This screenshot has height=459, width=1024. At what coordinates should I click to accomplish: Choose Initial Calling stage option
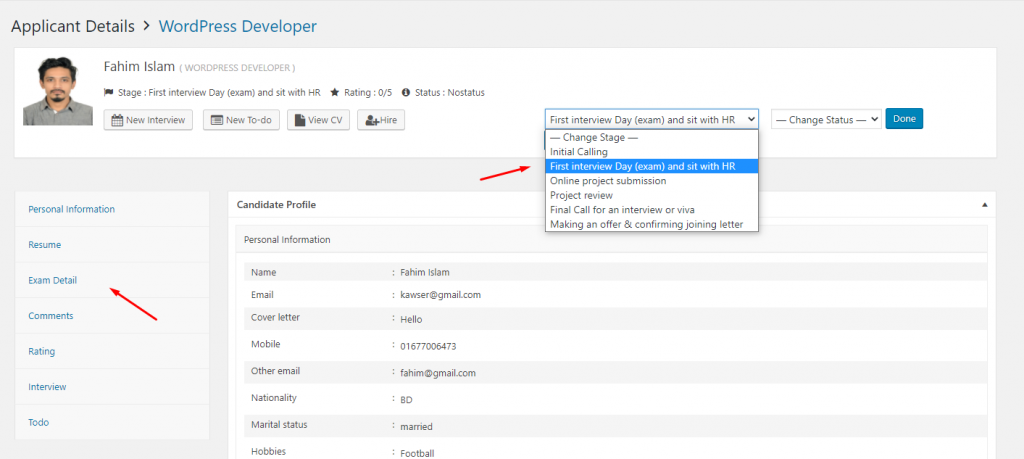pyautogui.click(x=652, y=152)
